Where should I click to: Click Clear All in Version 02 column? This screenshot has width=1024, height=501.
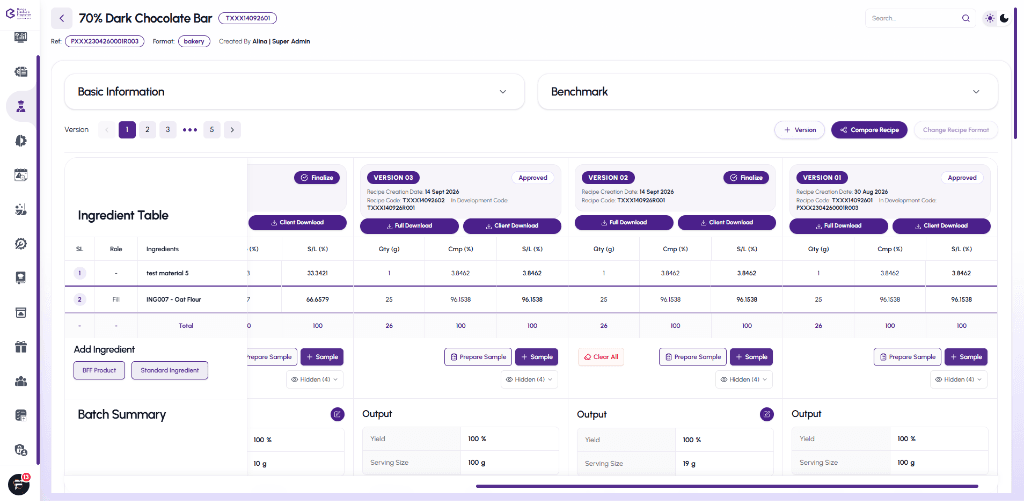click(601, 357)
